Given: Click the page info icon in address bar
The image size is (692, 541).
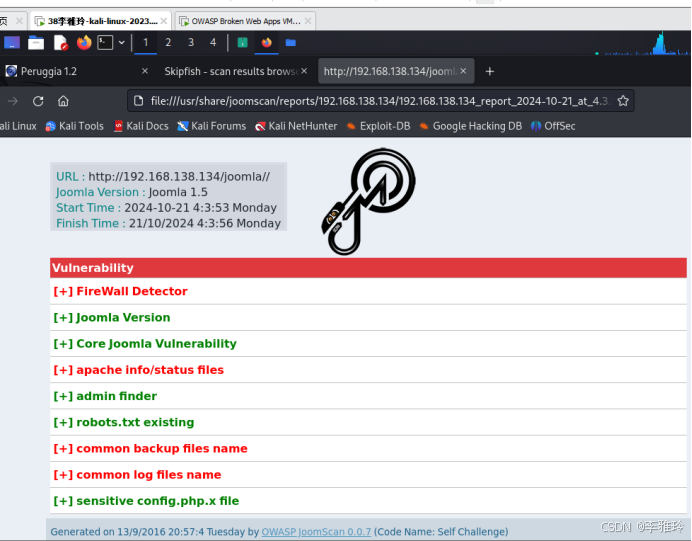Looking at the screenshot, I should pyautogui.click(x=139, y=101).
